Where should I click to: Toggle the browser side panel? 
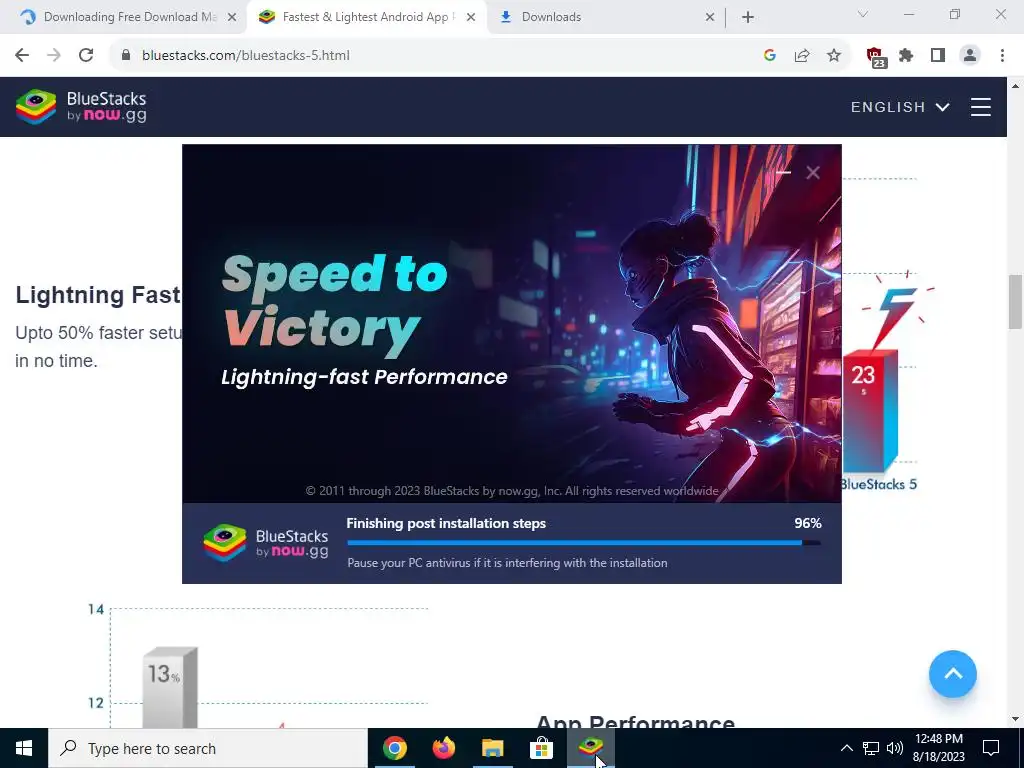(938, 56)
